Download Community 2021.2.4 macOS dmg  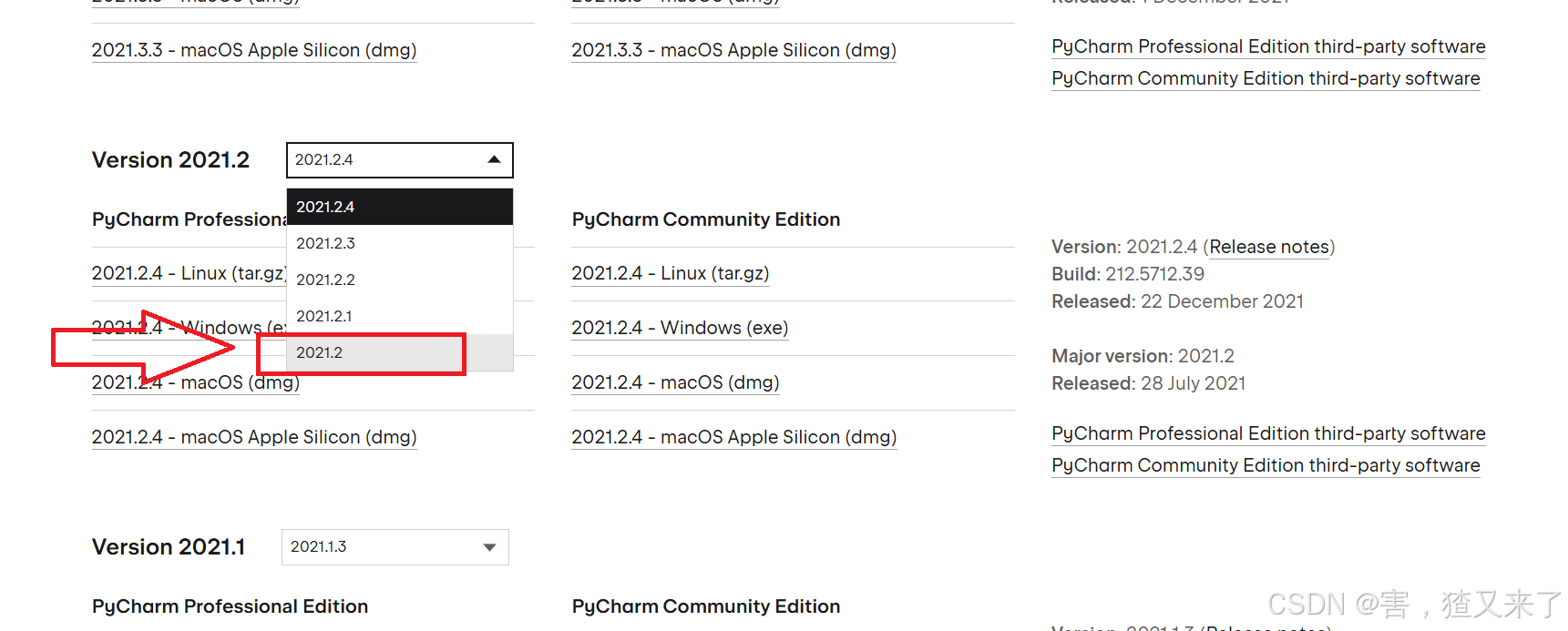point(675,382)
